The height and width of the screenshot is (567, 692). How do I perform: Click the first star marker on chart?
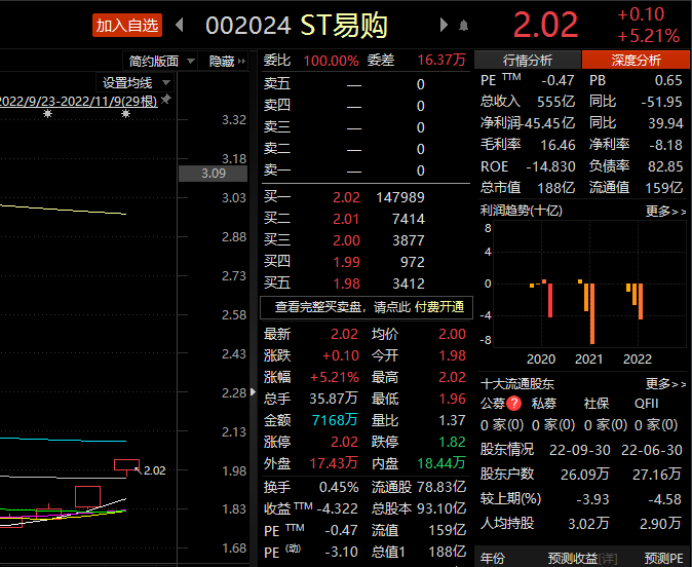[x=47, y=115]
